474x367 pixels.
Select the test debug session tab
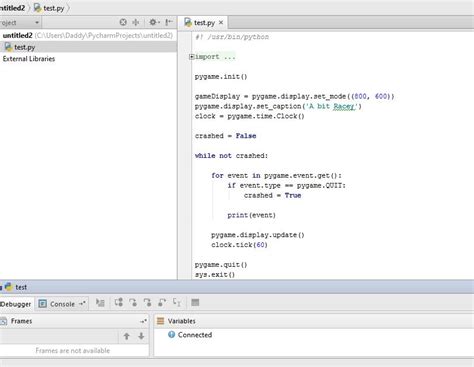click(x=16, y=287)
